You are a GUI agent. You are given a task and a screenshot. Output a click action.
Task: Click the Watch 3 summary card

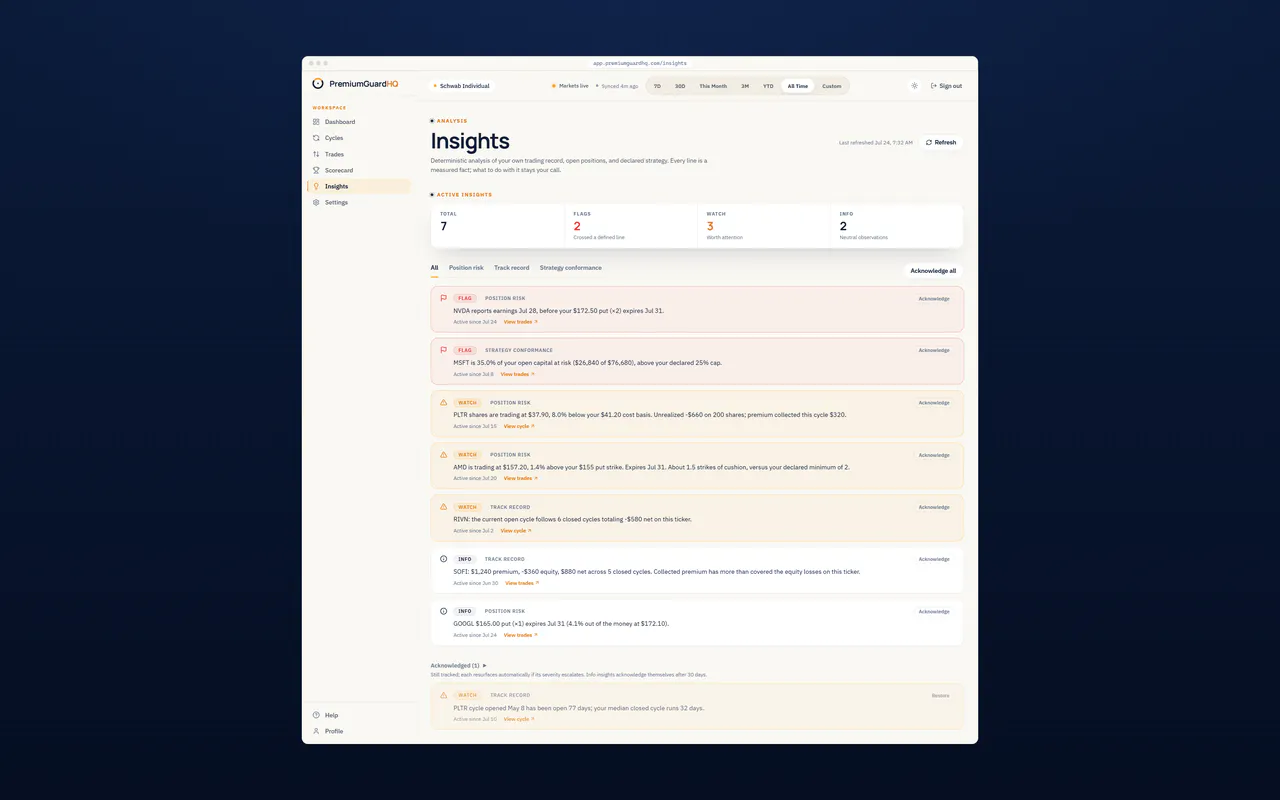coord(763,226)
